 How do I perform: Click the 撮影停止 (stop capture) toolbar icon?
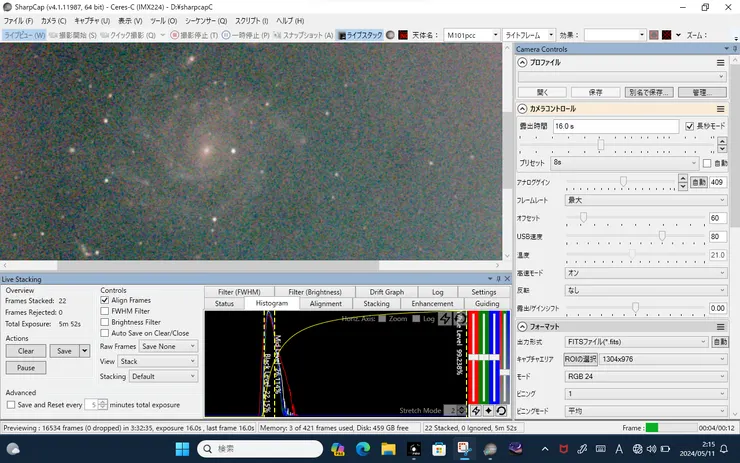coord(175,35)
